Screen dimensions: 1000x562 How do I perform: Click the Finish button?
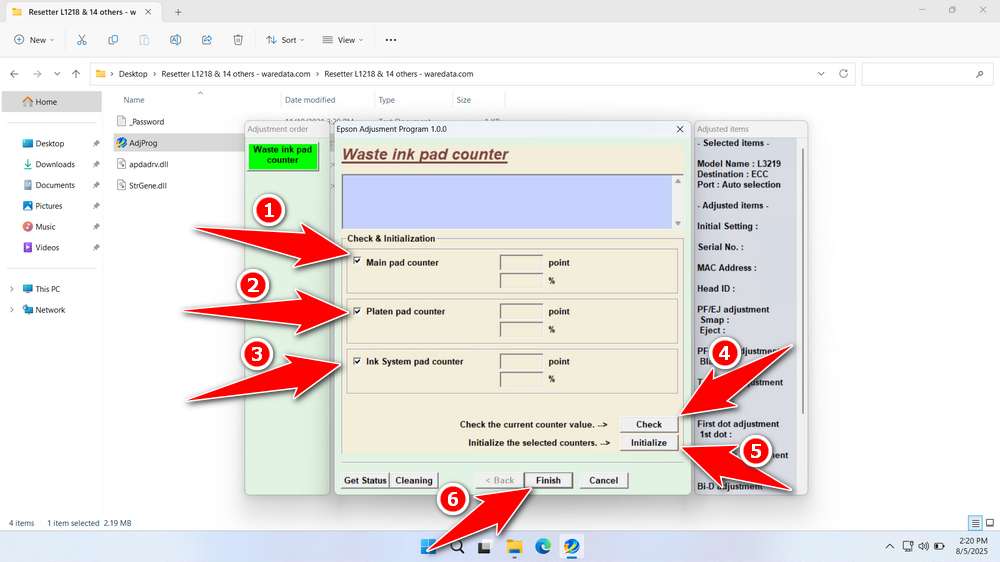coord(548,480)
